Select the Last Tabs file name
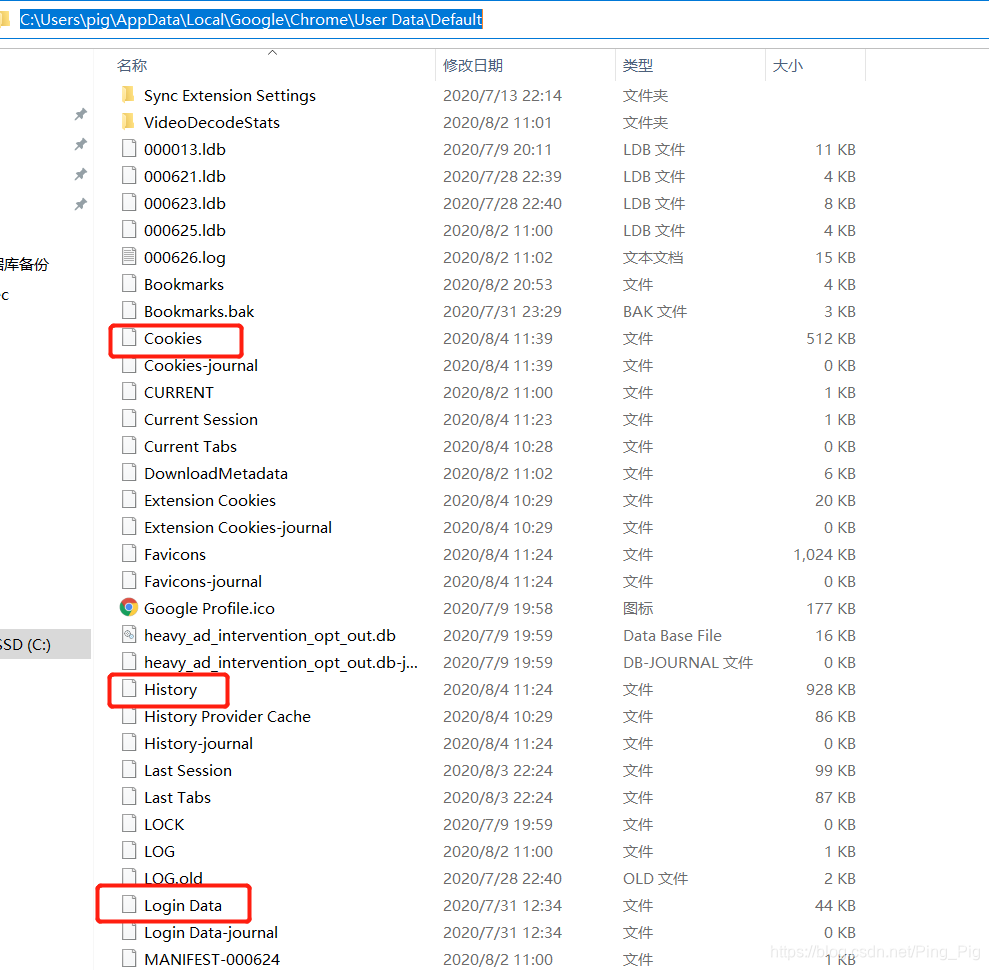The height and width of the screenshot is (970, 989). tap(177, 797)
